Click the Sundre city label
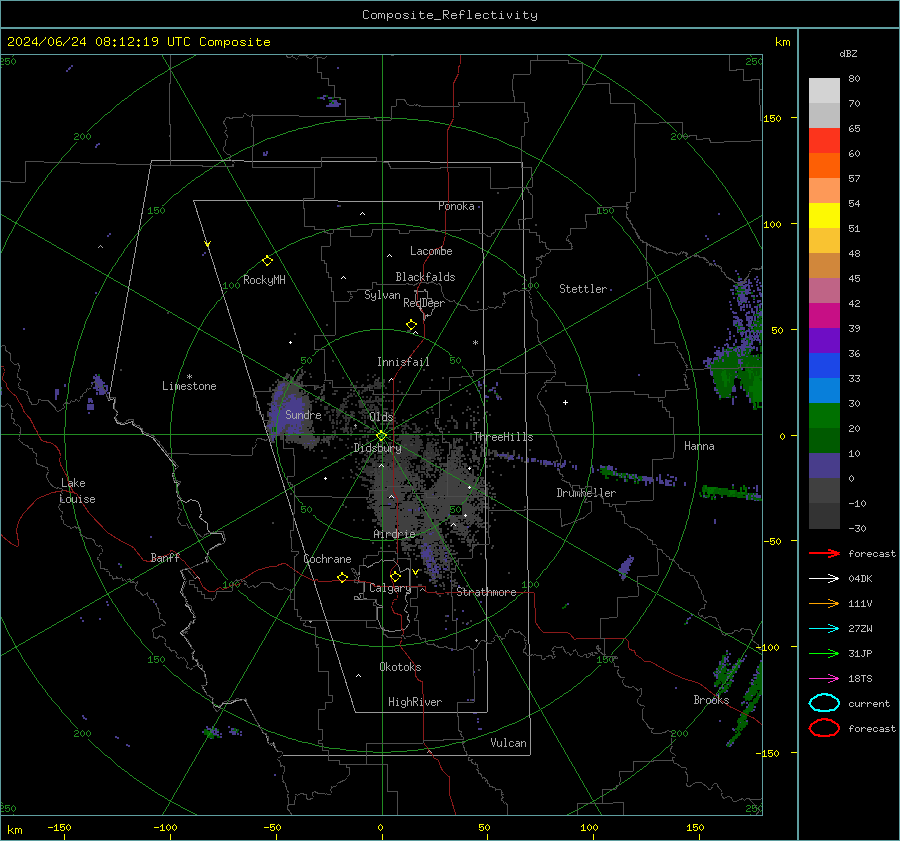Image resolution: width=900 pixels, height=841 pixels. coord(303,415)
